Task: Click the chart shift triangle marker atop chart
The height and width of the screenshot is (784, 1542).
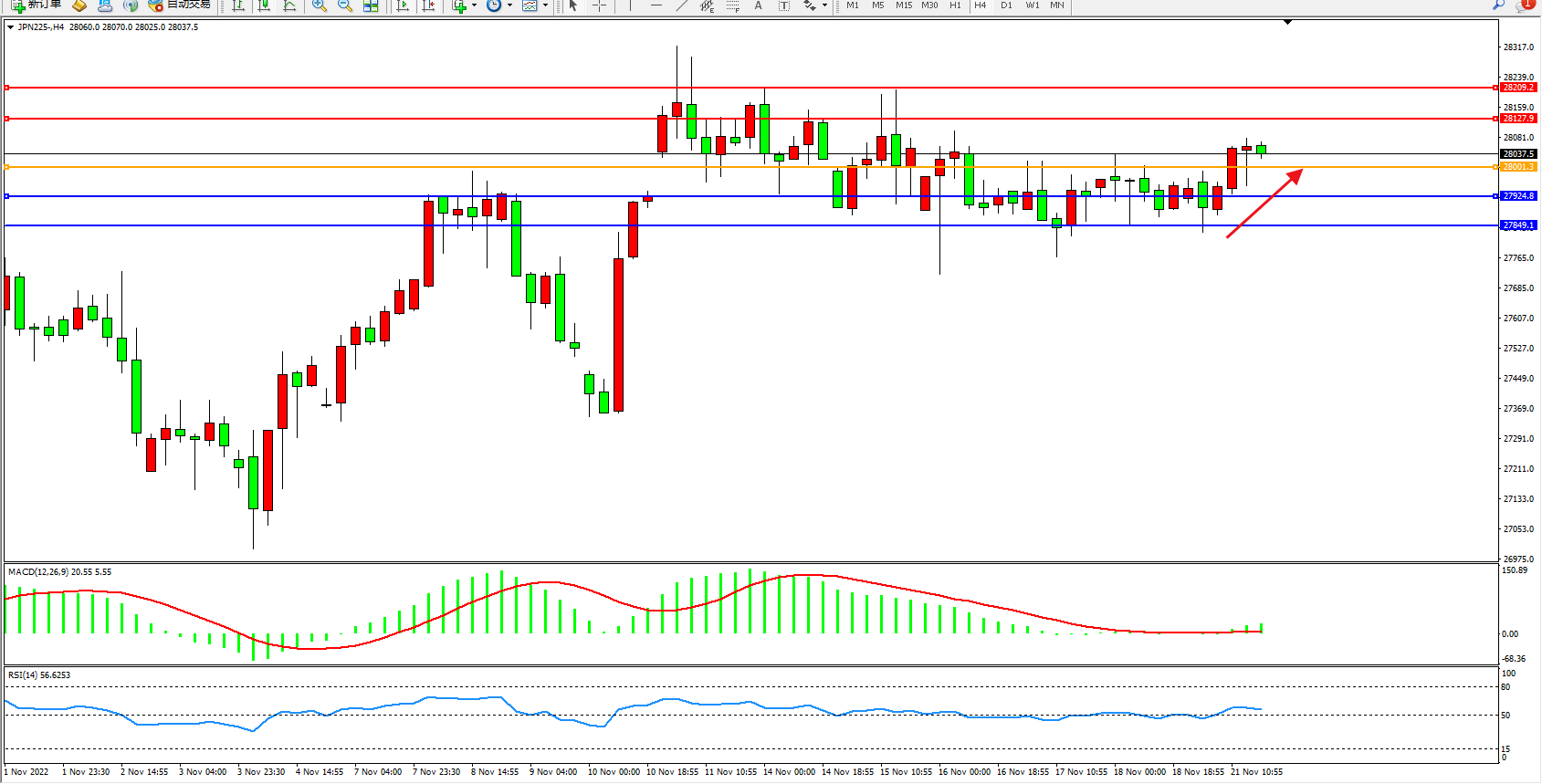Action: (1287, 22)
